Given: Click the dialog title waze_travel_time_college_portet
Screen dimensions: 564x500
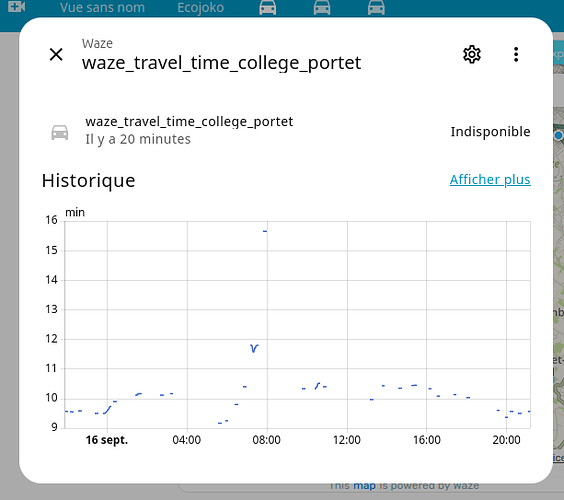Looking at the screenshot, I should 221,63.
